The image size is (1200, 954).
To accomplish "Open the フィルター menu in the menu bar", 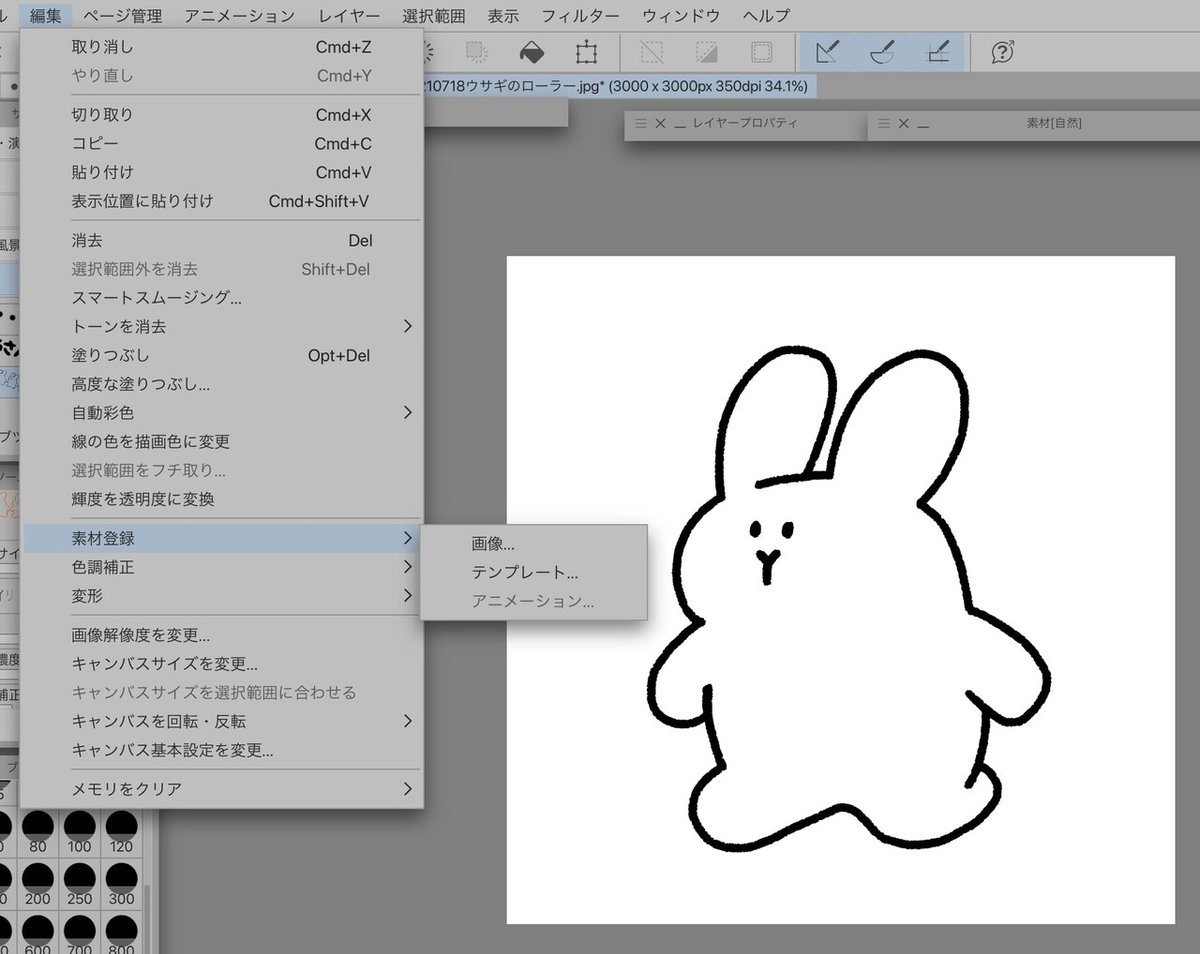I will (x=581, y=15).
